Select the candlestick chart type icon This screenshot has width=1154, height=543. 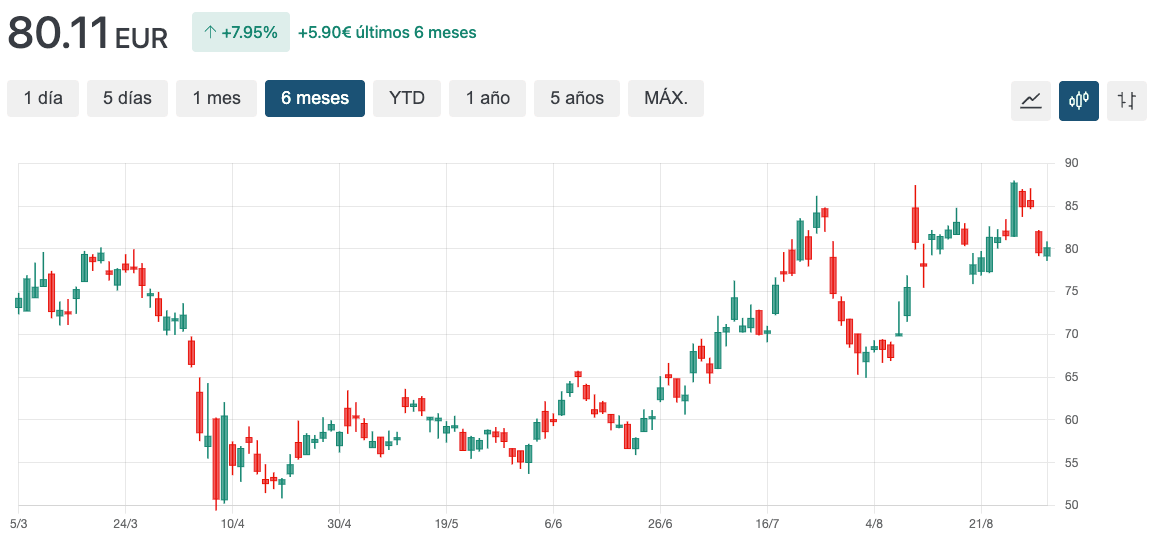[x=1078, y=100]
